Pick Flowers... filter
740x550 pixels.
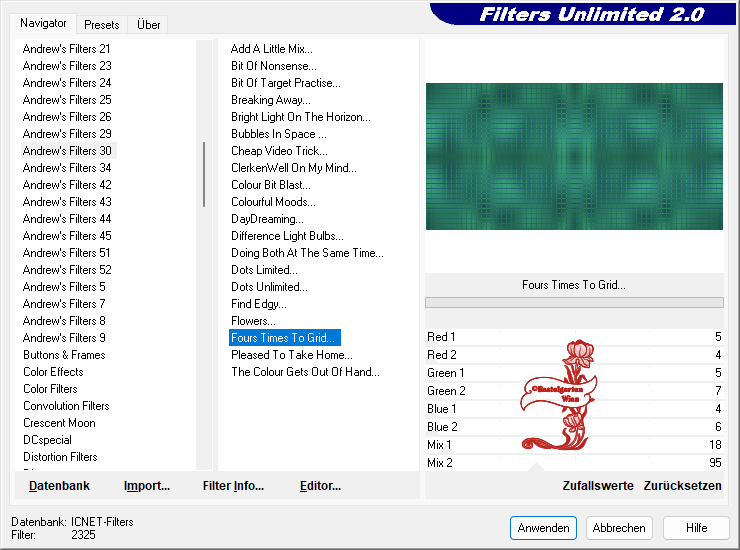253,321
